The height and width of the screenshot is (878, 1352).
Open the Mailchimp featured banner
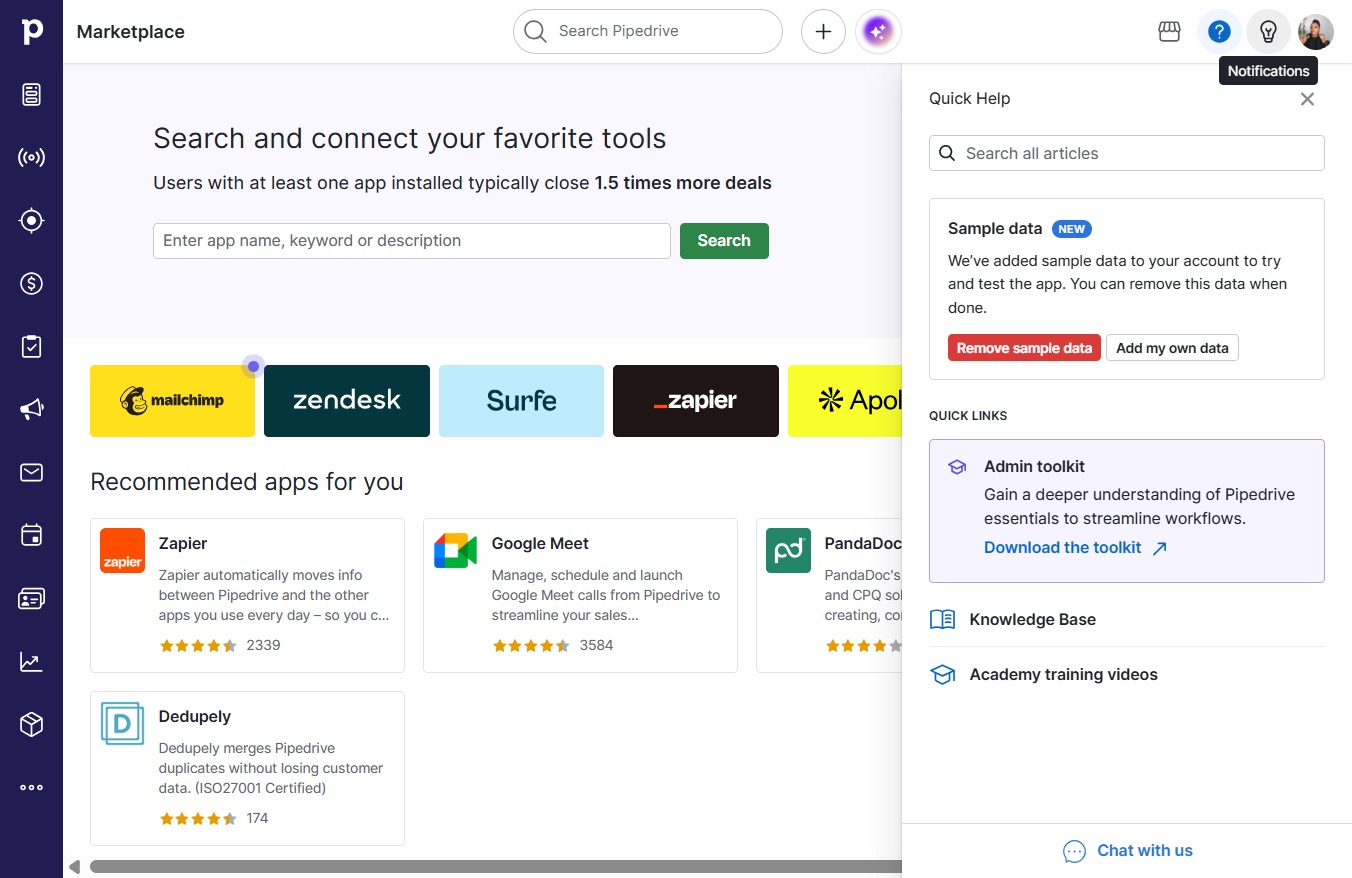click(x=172, y=401)
